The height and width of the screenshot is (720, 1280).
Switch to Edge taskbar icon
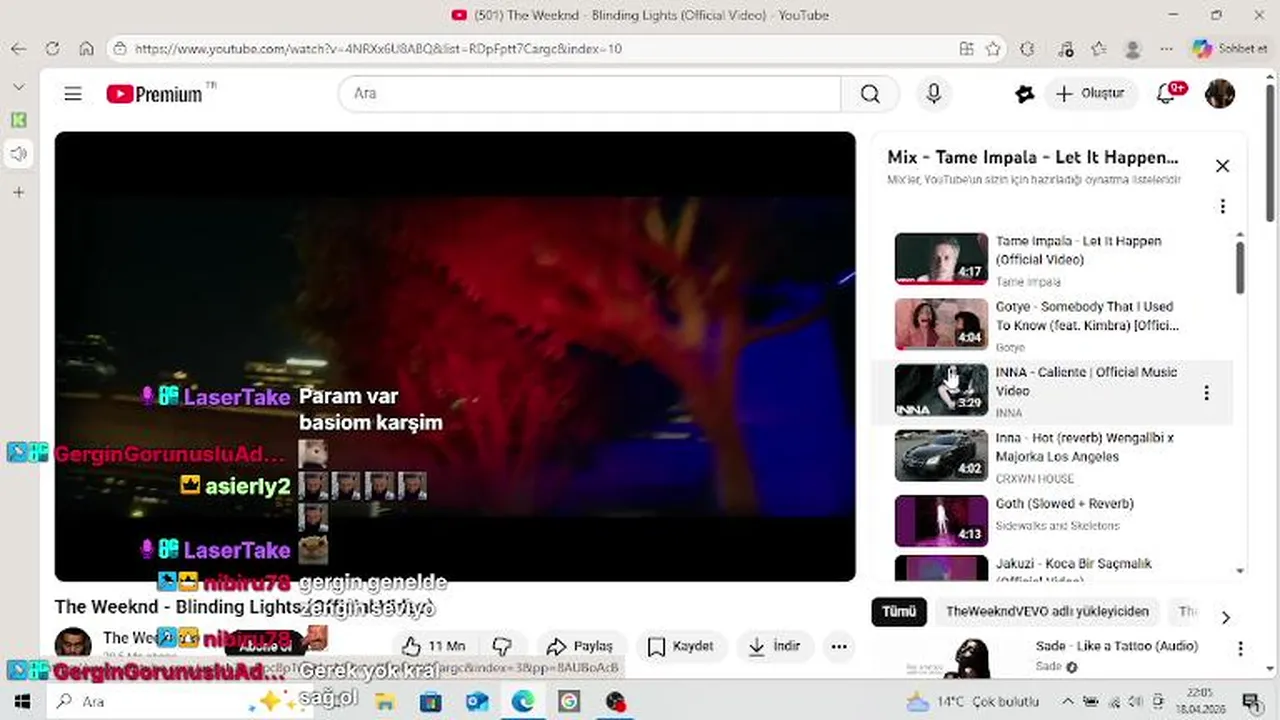pyautogui.click(x=523, y=702)
